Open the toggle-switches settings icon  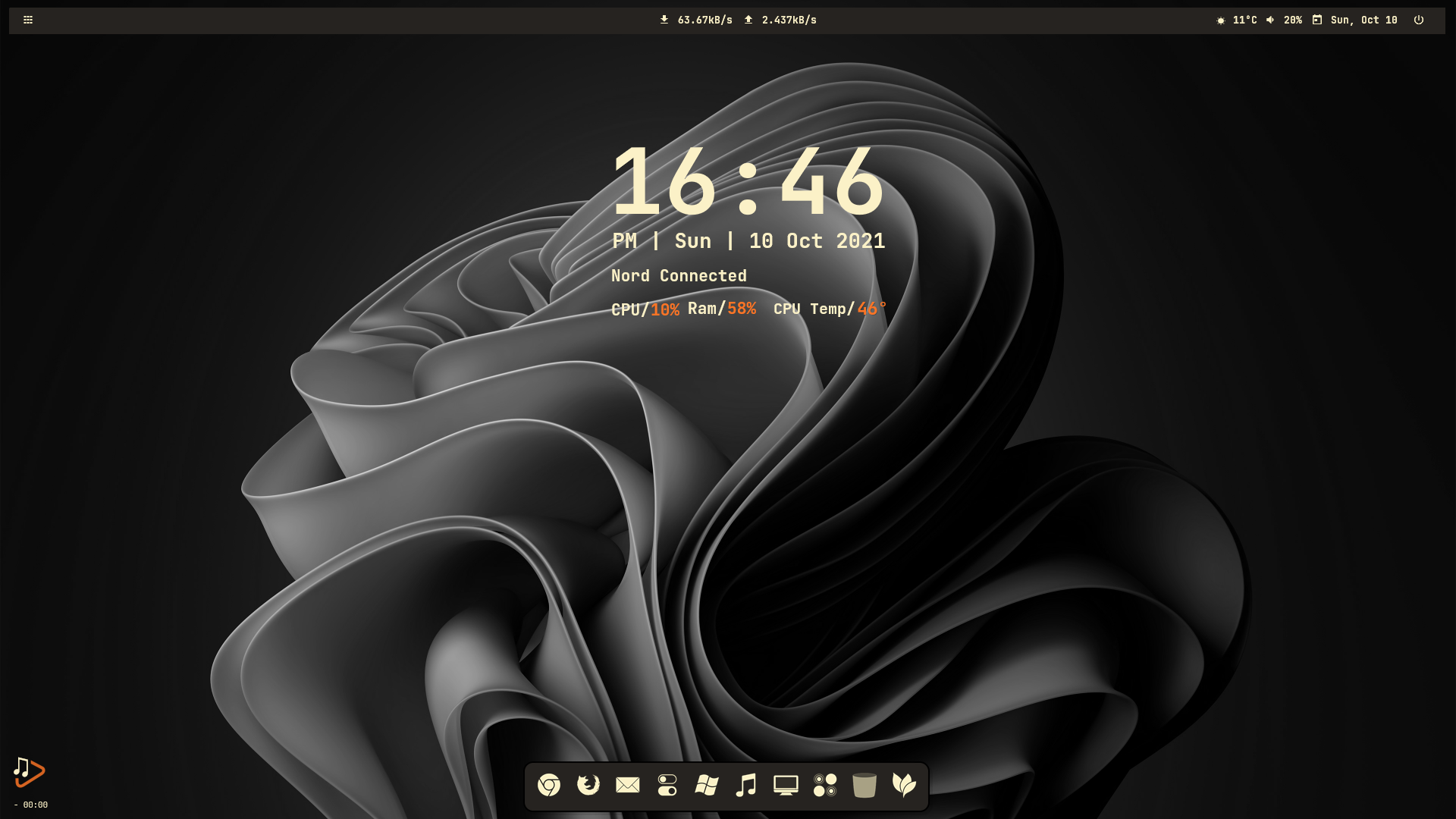pyautogui.click(x=667, y=785)
